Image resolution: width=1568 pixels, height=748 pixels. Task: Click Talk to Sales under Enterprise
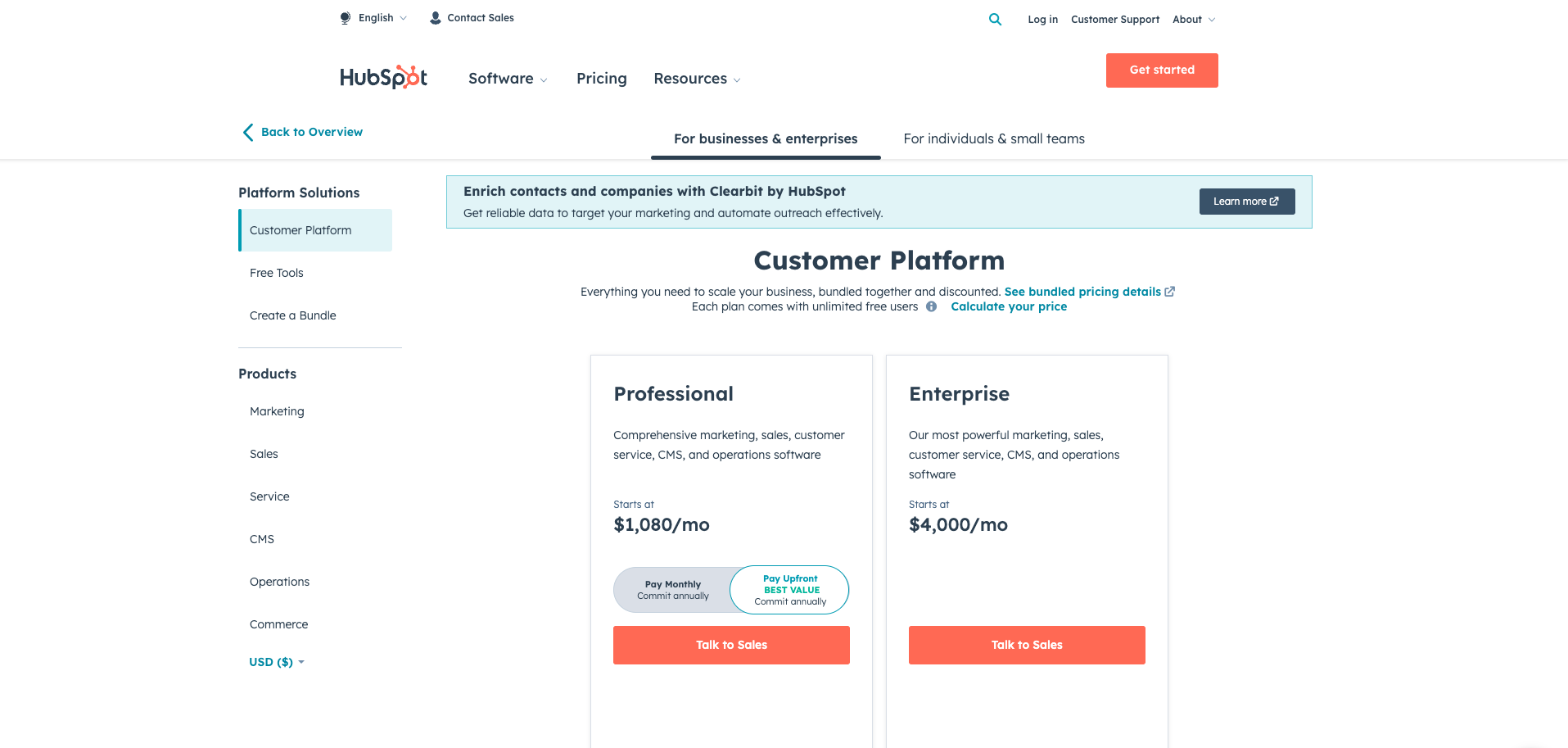click(x=1027, y=645)
